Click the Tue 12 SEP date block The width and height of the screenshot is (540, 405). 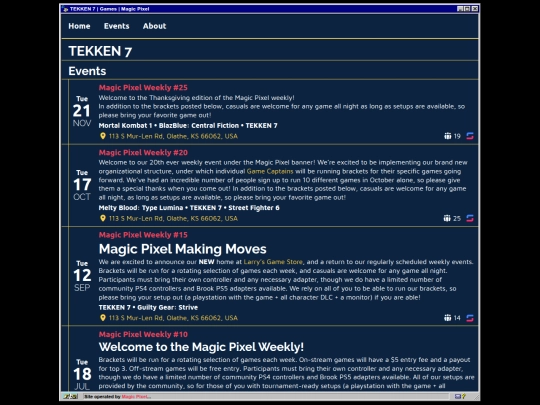[82, 276]
